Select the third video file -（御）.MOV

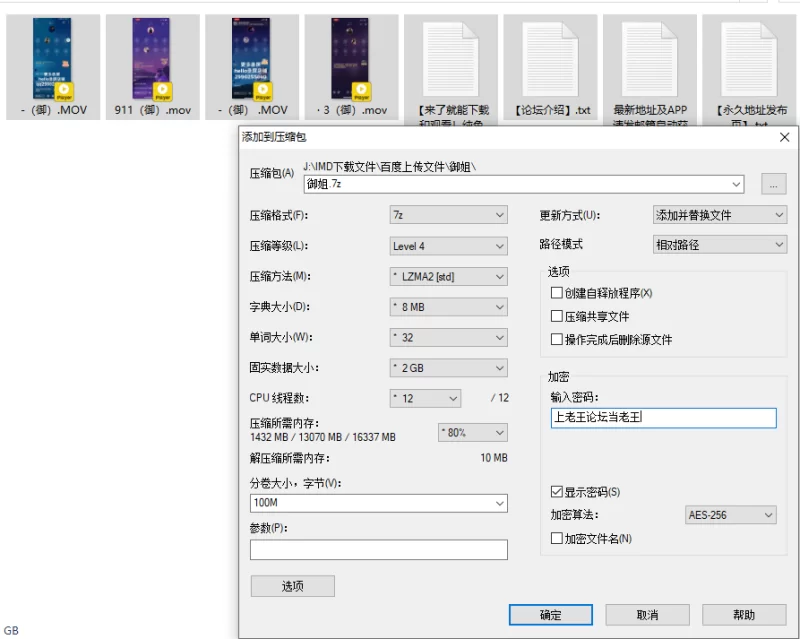tap(252, 58)
